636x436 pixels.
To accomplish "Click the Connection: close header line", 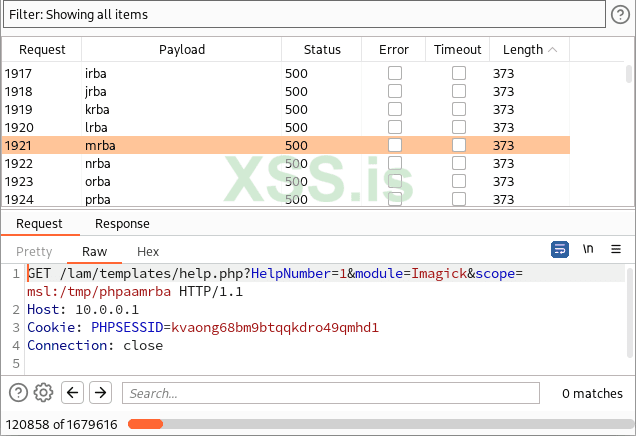I will (95, 345).
